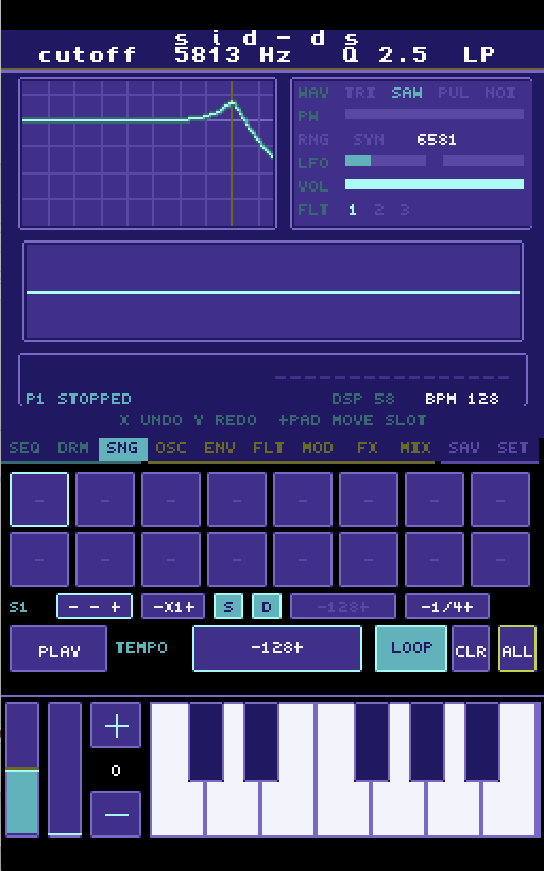Open the FLT tab
The height and width of the screenshot is (871, 544).
point(269,448)
